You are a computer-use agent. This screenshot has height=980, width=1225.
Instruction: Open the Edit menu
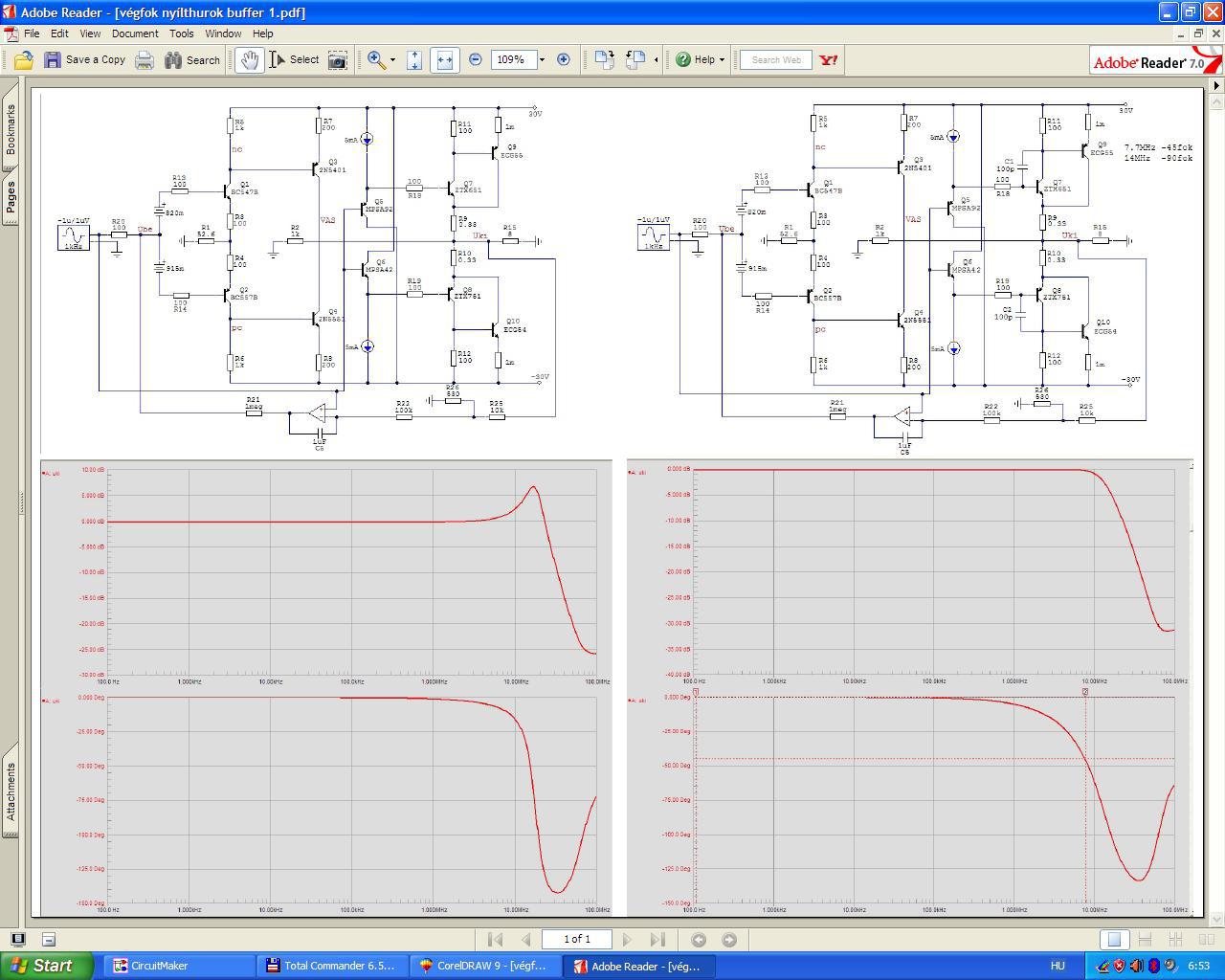click(59, 33)
